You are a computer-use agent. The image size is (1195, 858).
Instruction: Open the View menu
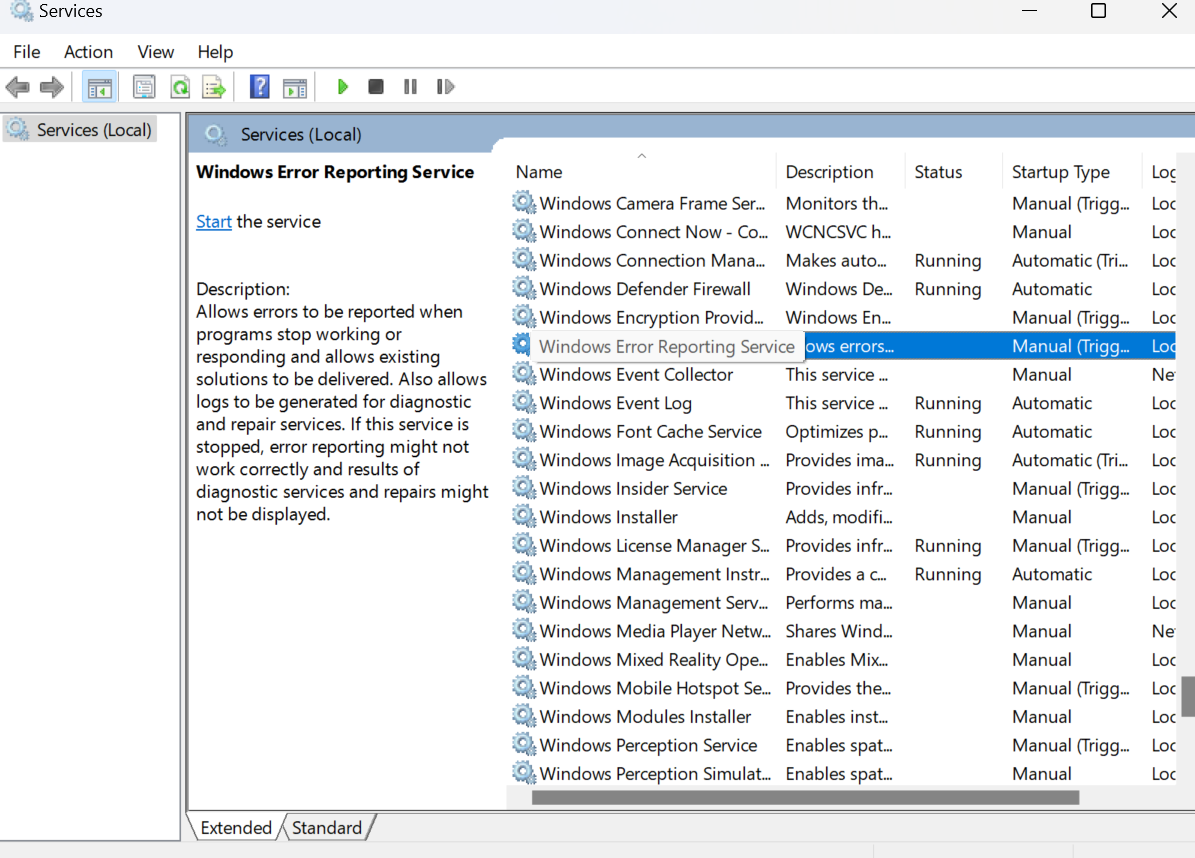point(155,52)
